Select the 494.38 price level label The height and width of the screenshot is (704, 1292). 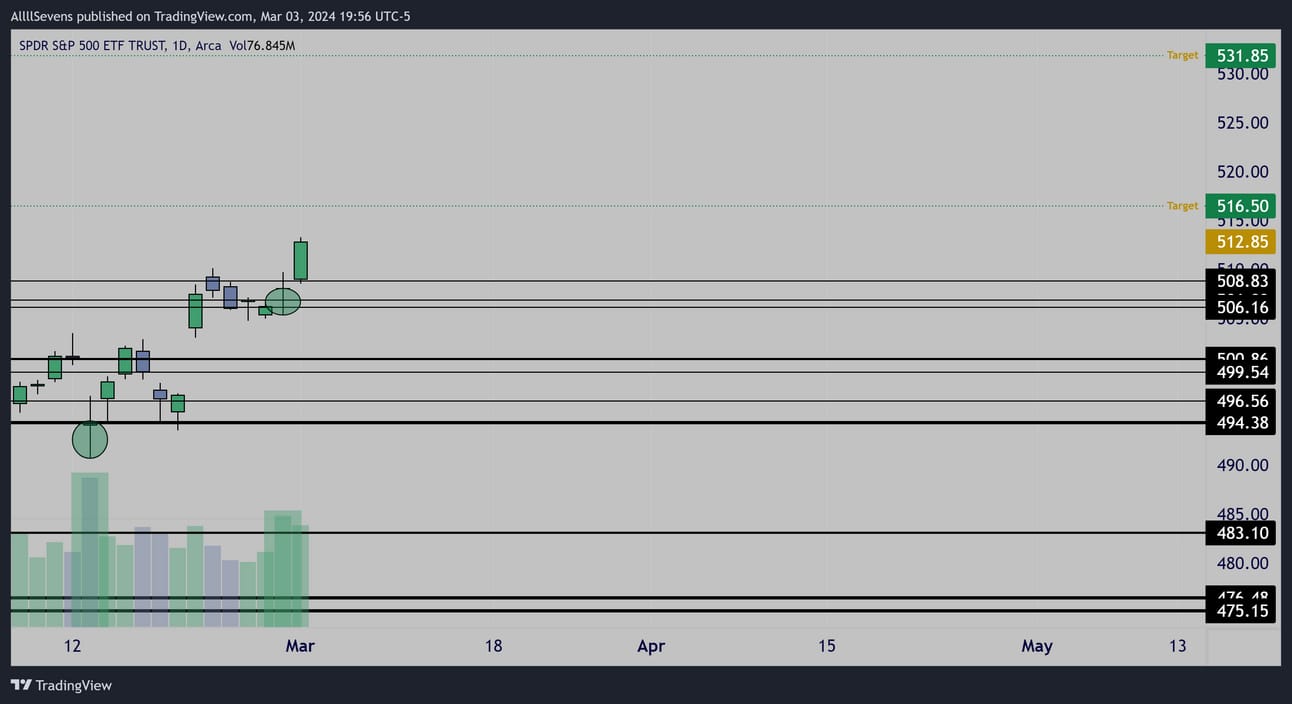tap(1241, 423)
